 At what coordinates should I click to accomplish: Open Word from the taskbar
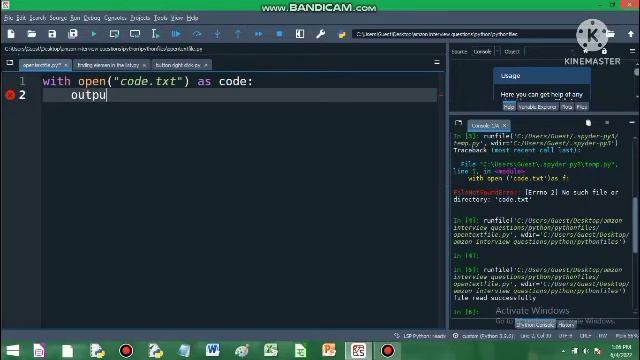[x=213, y=350]
